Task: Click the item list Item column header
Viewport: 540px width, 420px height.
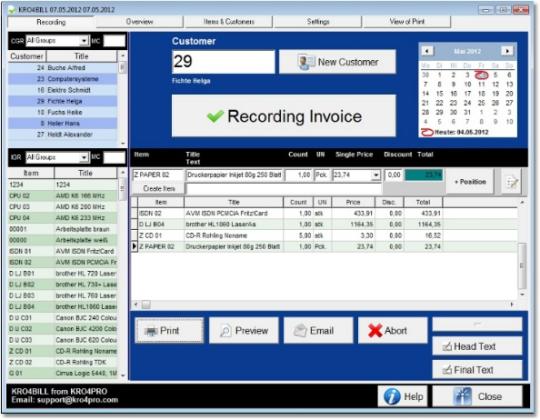Action: (31, 173)
